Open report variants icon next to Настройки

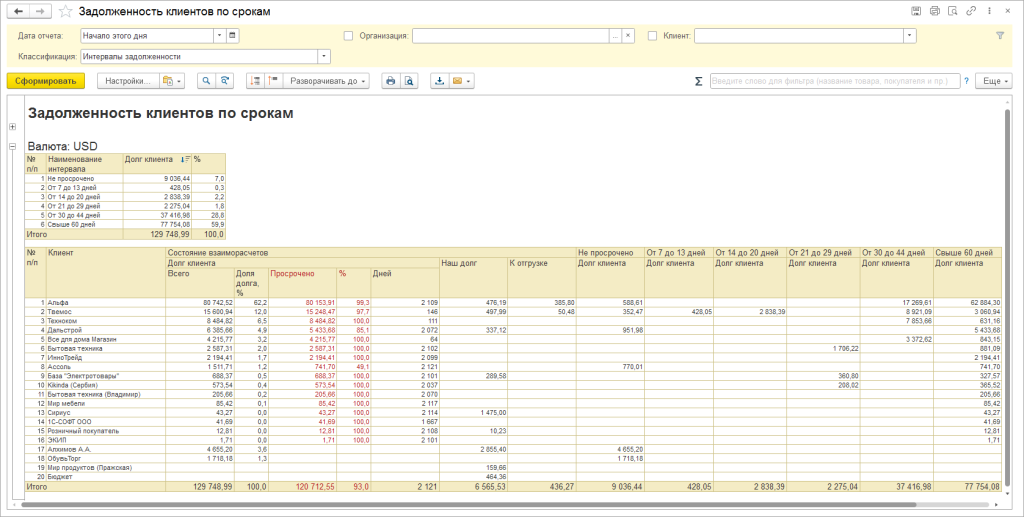tap(172, 81)
